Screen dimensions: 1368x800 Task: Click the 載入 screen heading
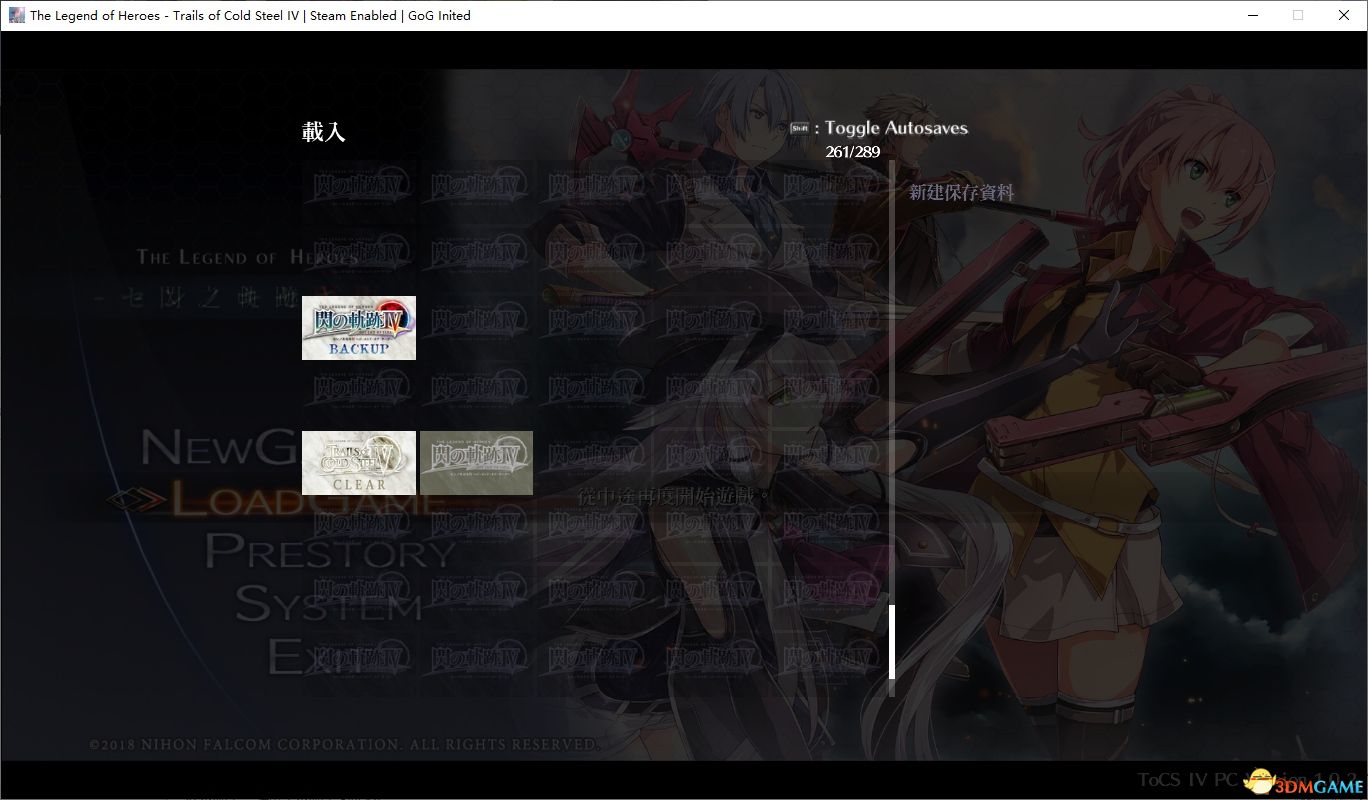coord(324,132)
